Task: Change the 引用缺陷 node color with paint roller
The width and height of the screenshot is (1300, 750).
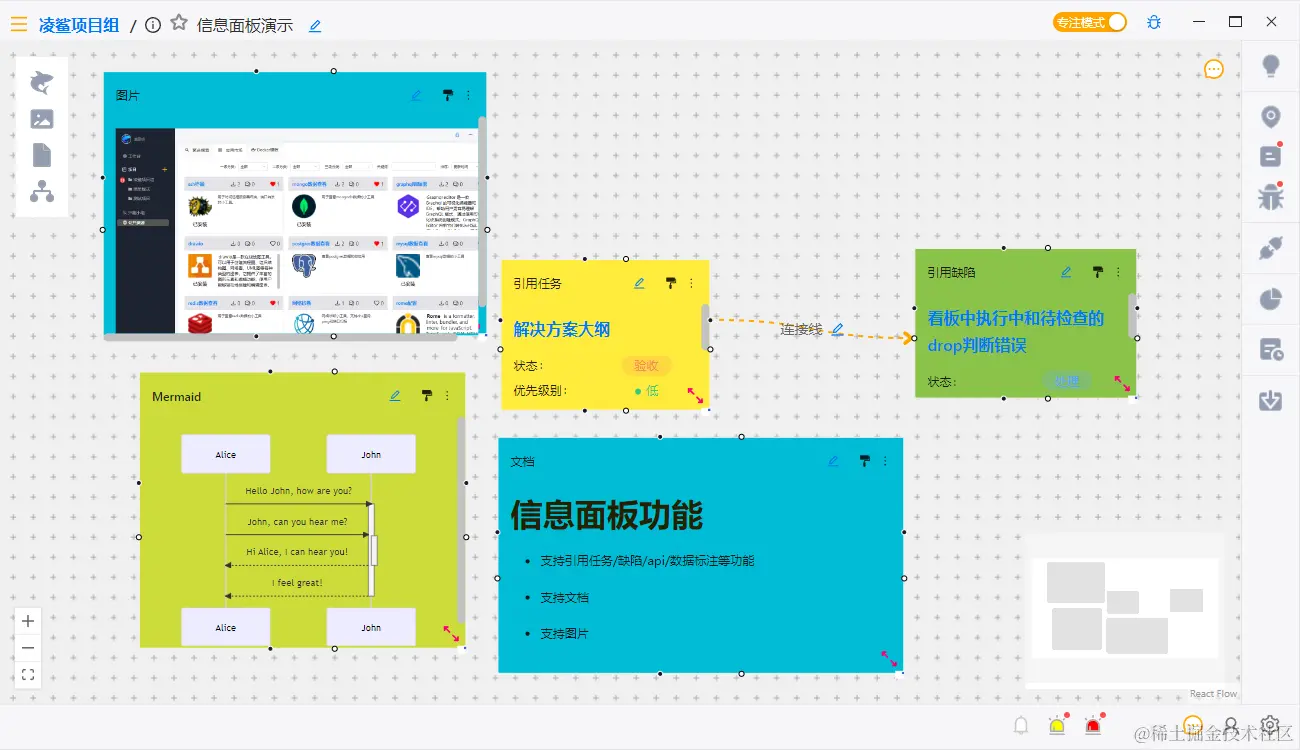Action: [1097, 272]
